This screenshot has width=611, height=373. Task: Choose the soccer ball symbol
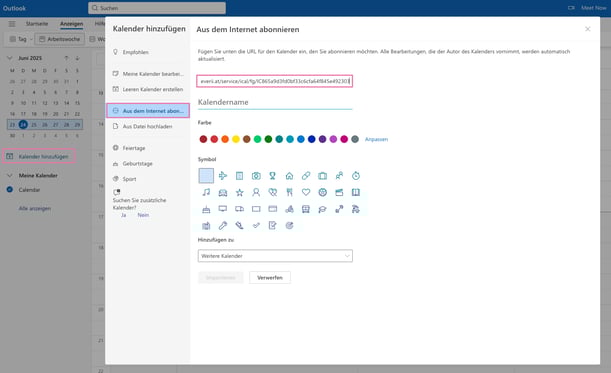point(323,192)
